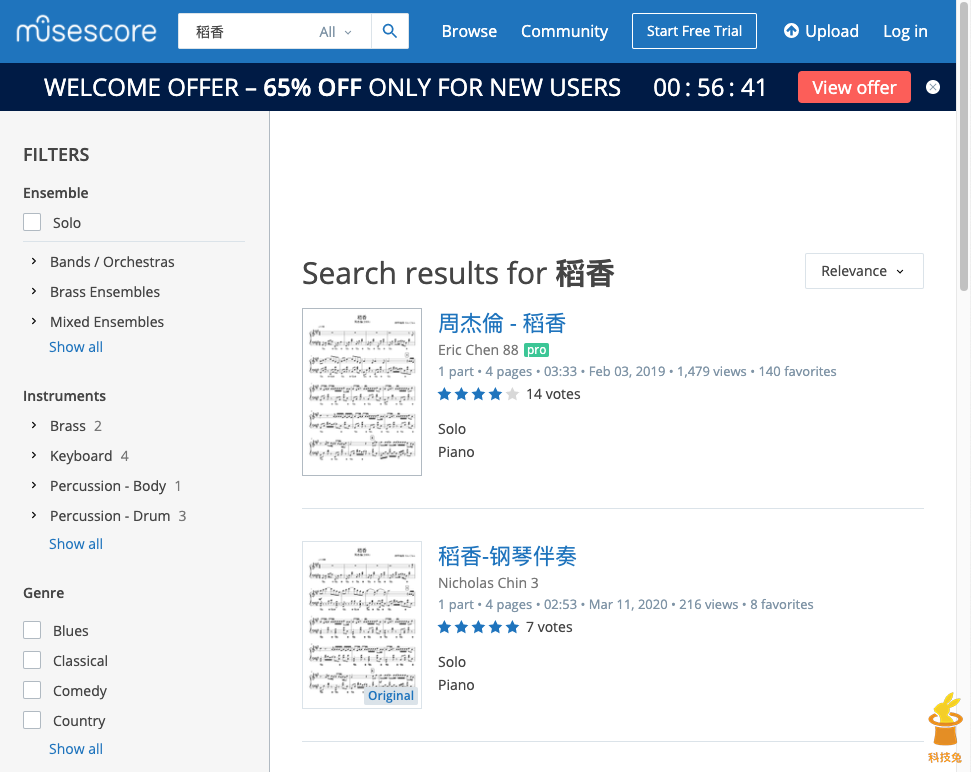Viewport: 971px width, 772px height.
Task: Show all Ensemble filters
Action: (x=76, y=347)
